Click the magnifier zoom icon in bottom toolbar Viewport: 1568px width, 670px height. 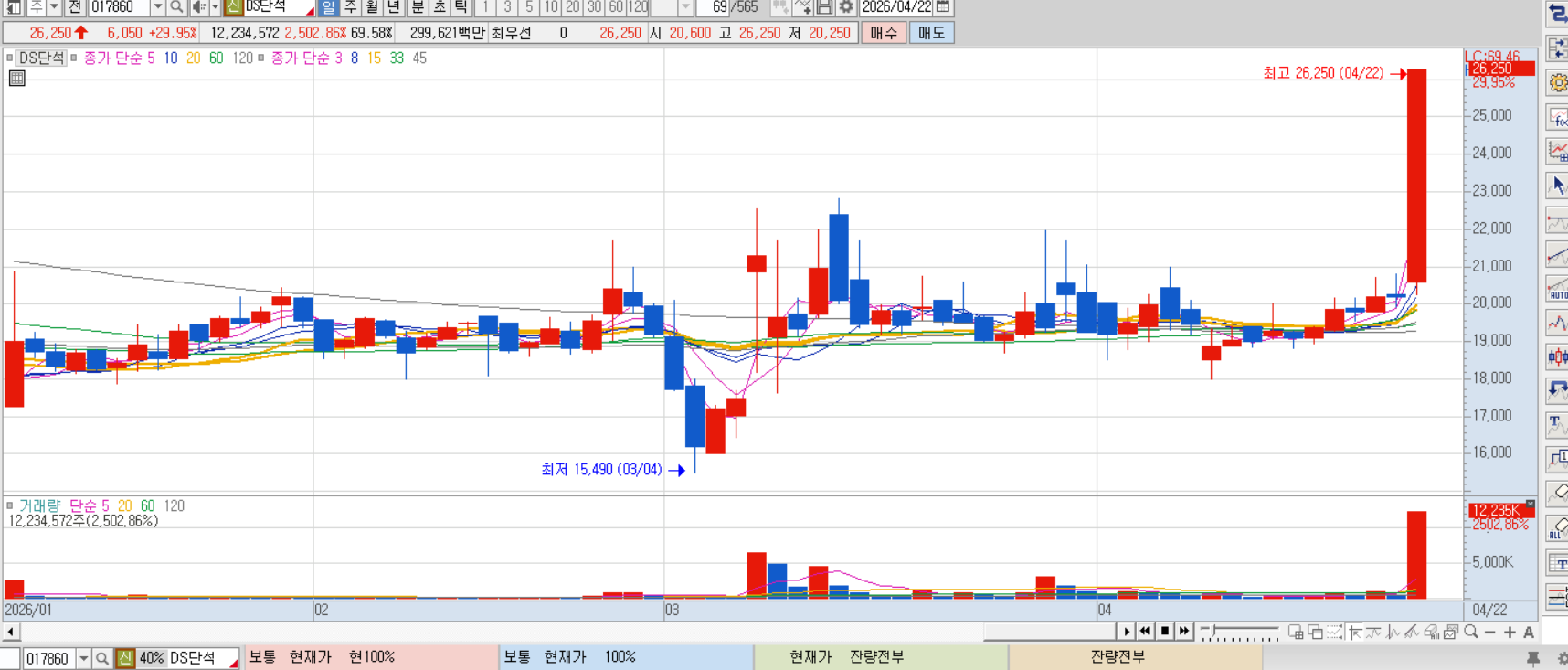pyautogui.click(x=1470, y=632)
